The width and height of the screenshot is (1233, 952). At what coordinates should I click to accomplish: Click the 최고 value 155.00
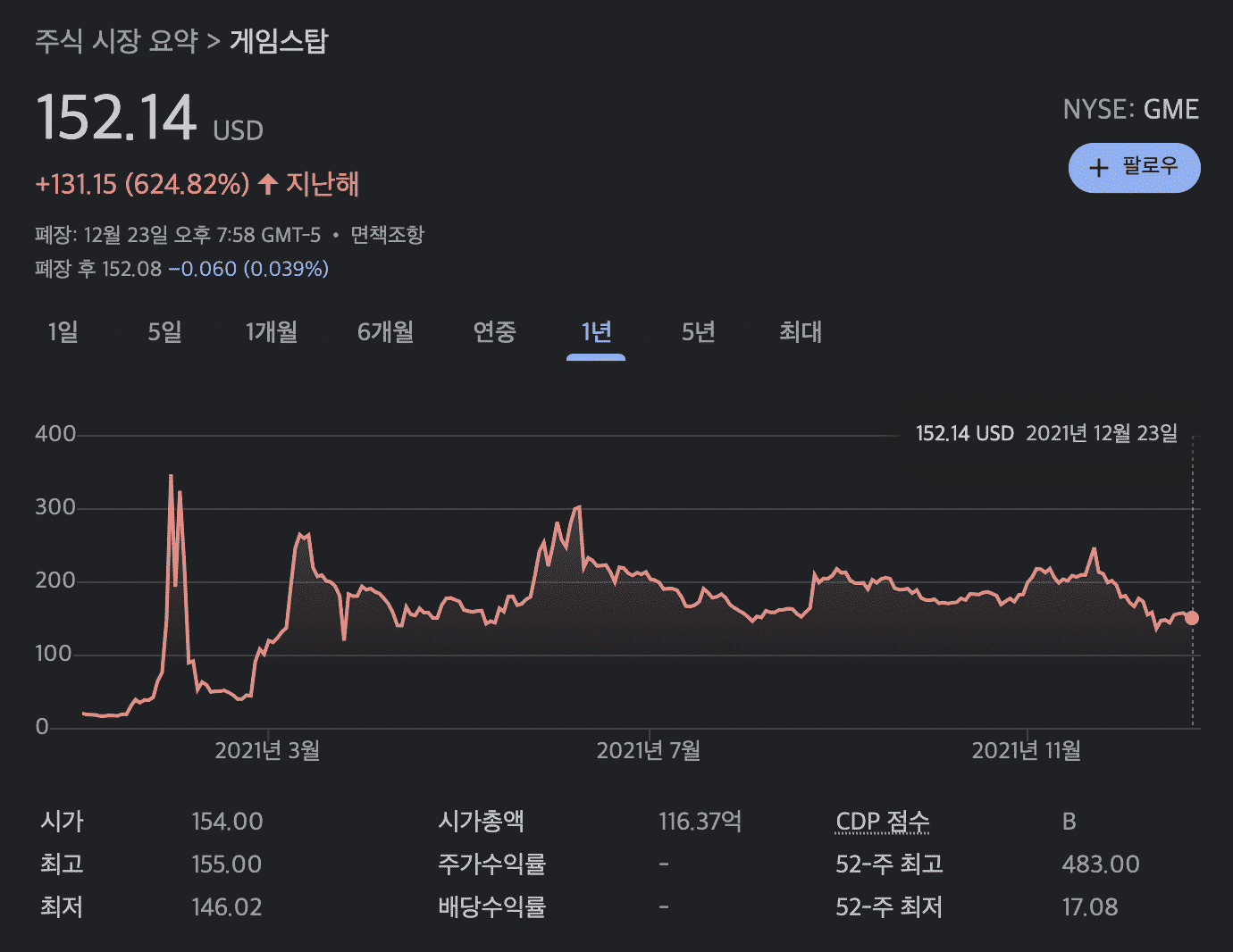(x=227, y=864)
